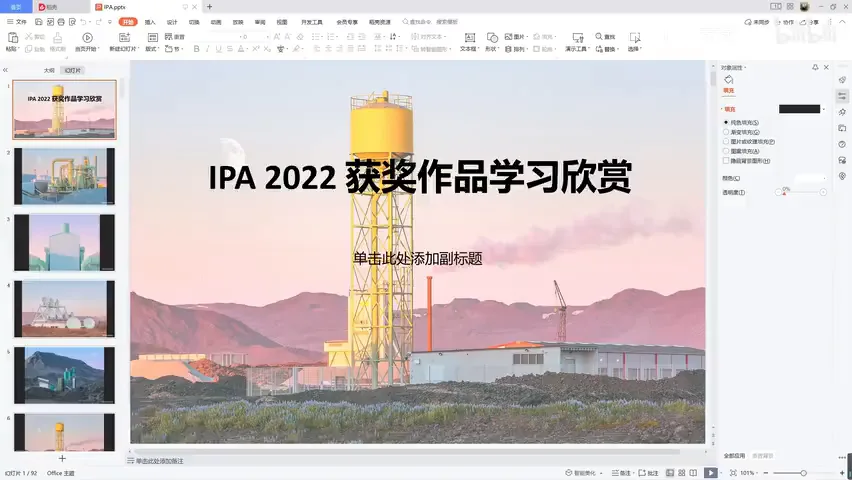Click the Italic I formatting icon
The height and width of the screenshot is (480, 852).
208,49
